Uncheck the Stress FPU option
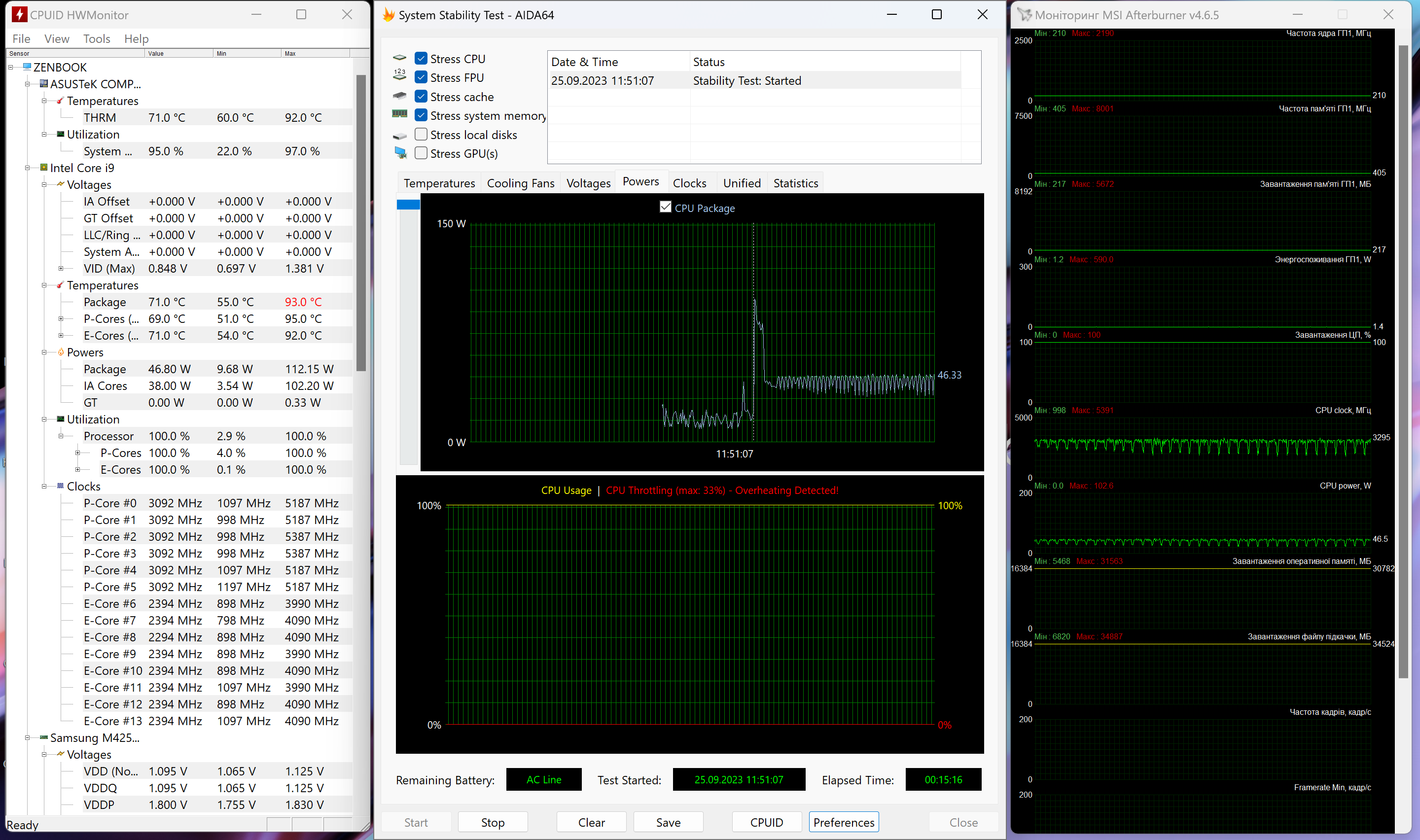Viewport: 1420px width, 840px height. tap(421, 77)
